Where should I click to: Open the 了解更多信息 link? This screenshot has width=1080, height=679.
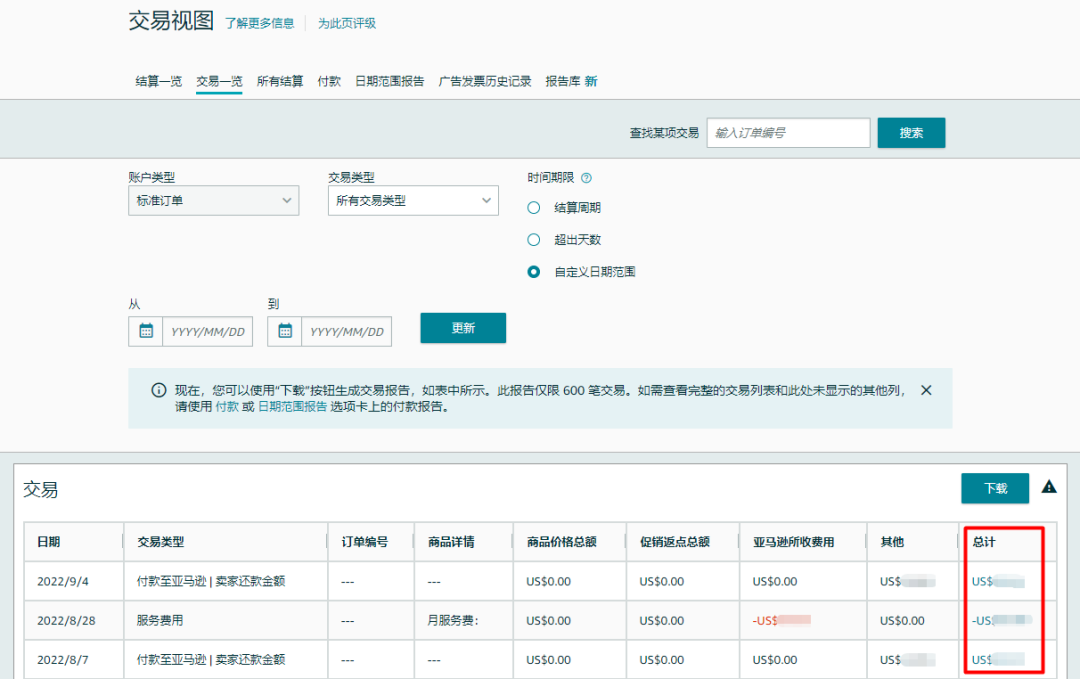(x=260, y=22)
